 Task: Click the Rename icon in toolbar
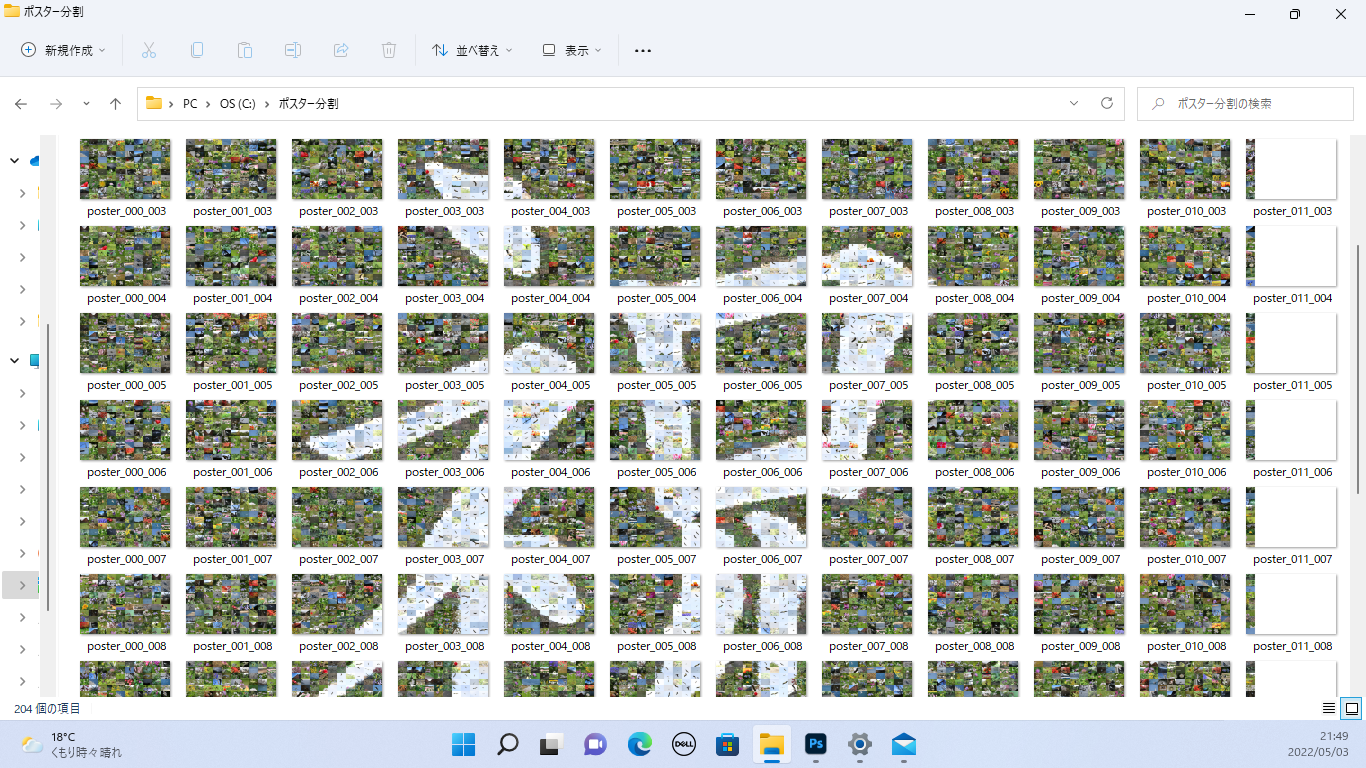293,50
